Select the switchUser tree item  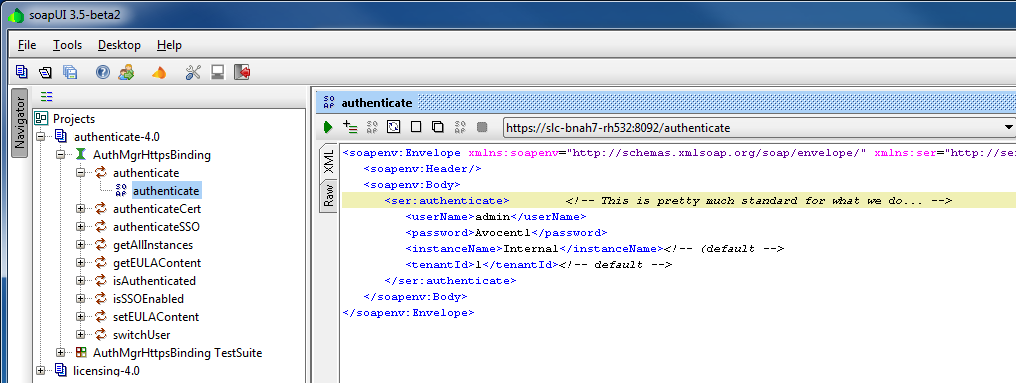point(141,335)
